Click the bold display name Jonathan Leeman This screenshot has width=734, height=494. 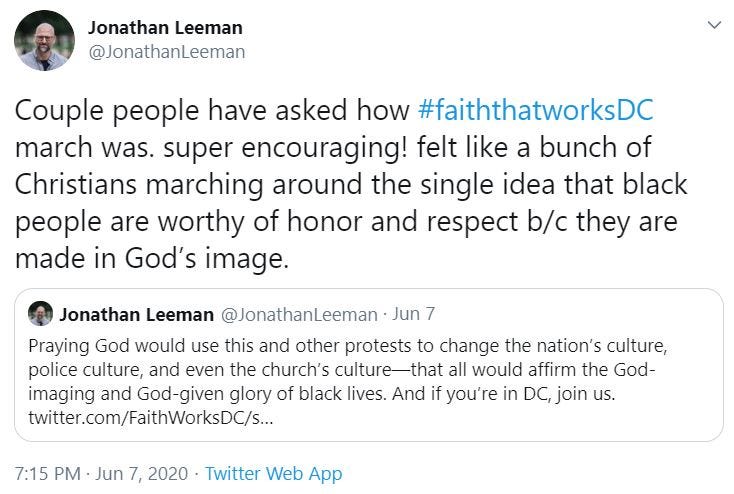pos(165,27)
